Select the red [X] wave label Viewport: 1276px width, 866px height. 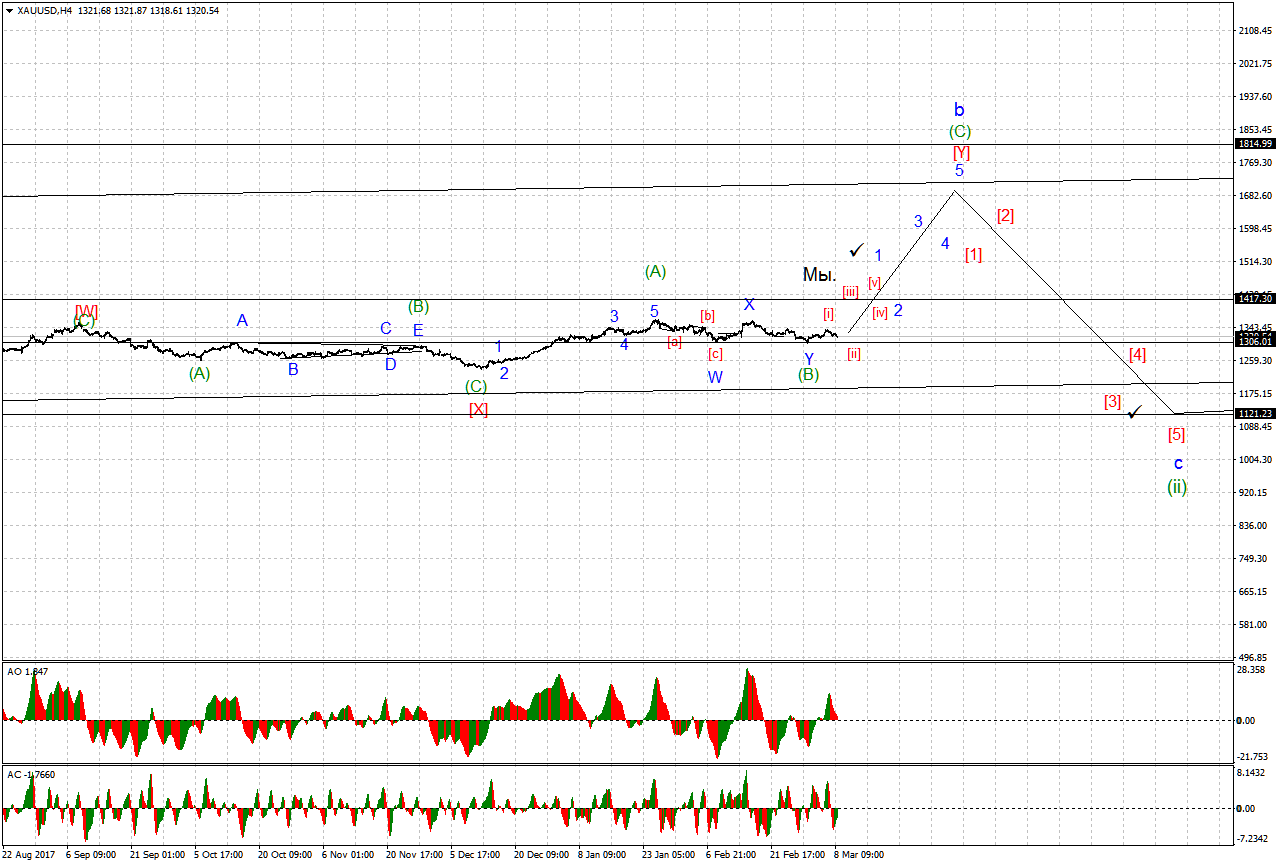(479, 409)
